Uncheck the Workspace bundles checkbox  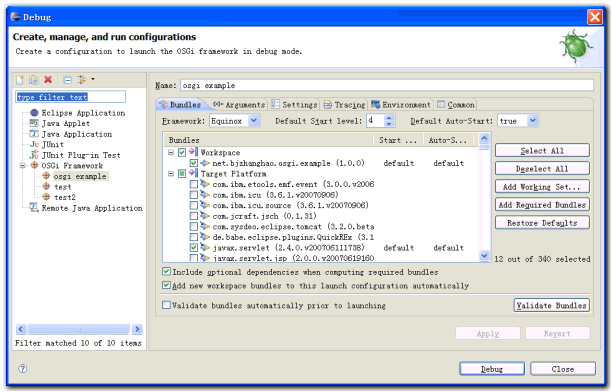coord(182,152)
